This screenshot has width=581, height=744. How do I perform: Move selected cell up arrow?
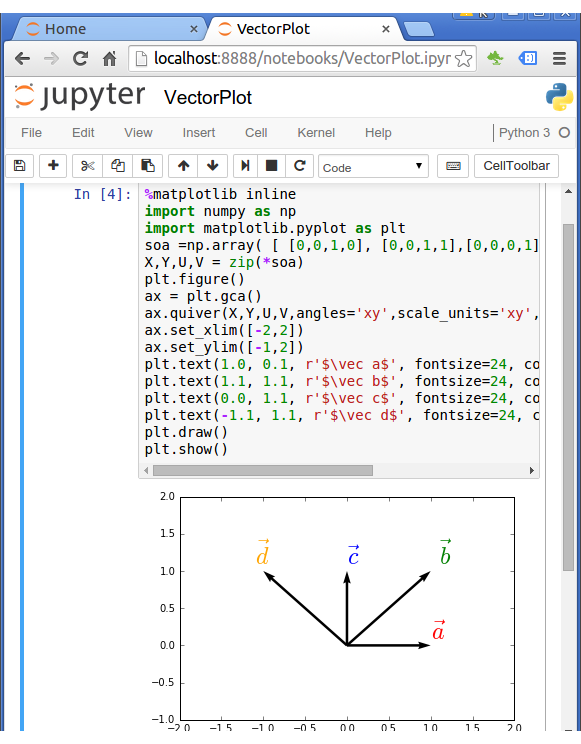click(x=183, y=166)
